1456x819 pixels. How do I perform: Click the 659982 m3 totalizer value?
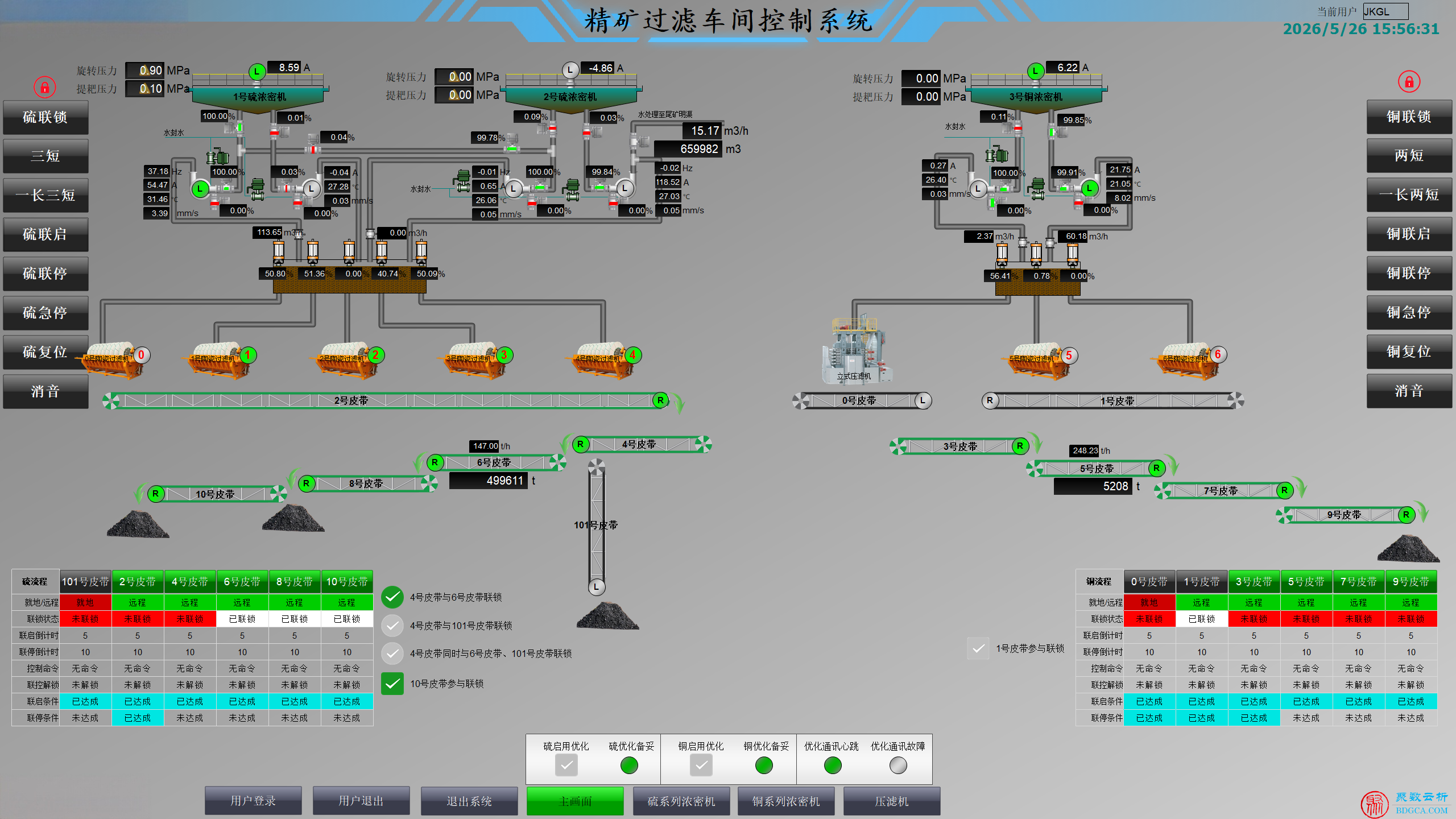pyautogui.click(x=688, y=149)
